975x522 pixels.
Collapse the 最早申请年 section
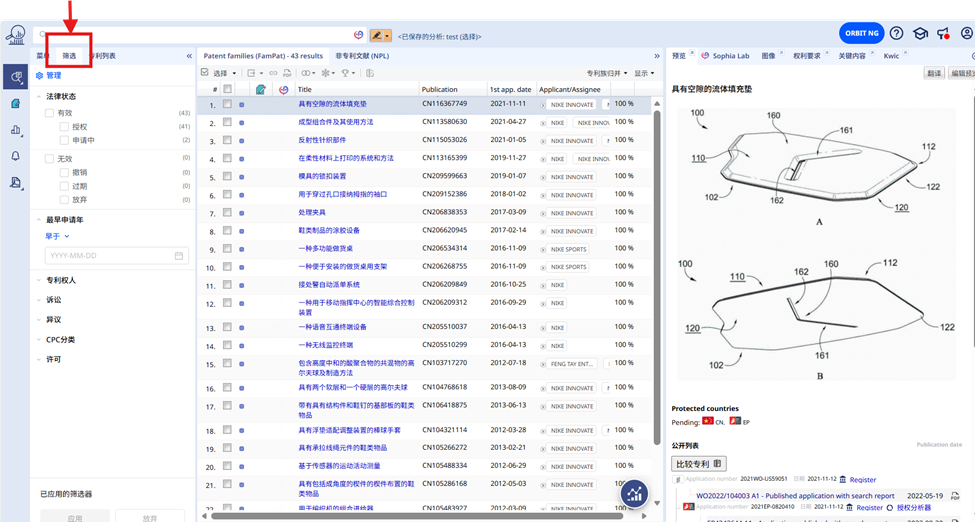(39, 220)
